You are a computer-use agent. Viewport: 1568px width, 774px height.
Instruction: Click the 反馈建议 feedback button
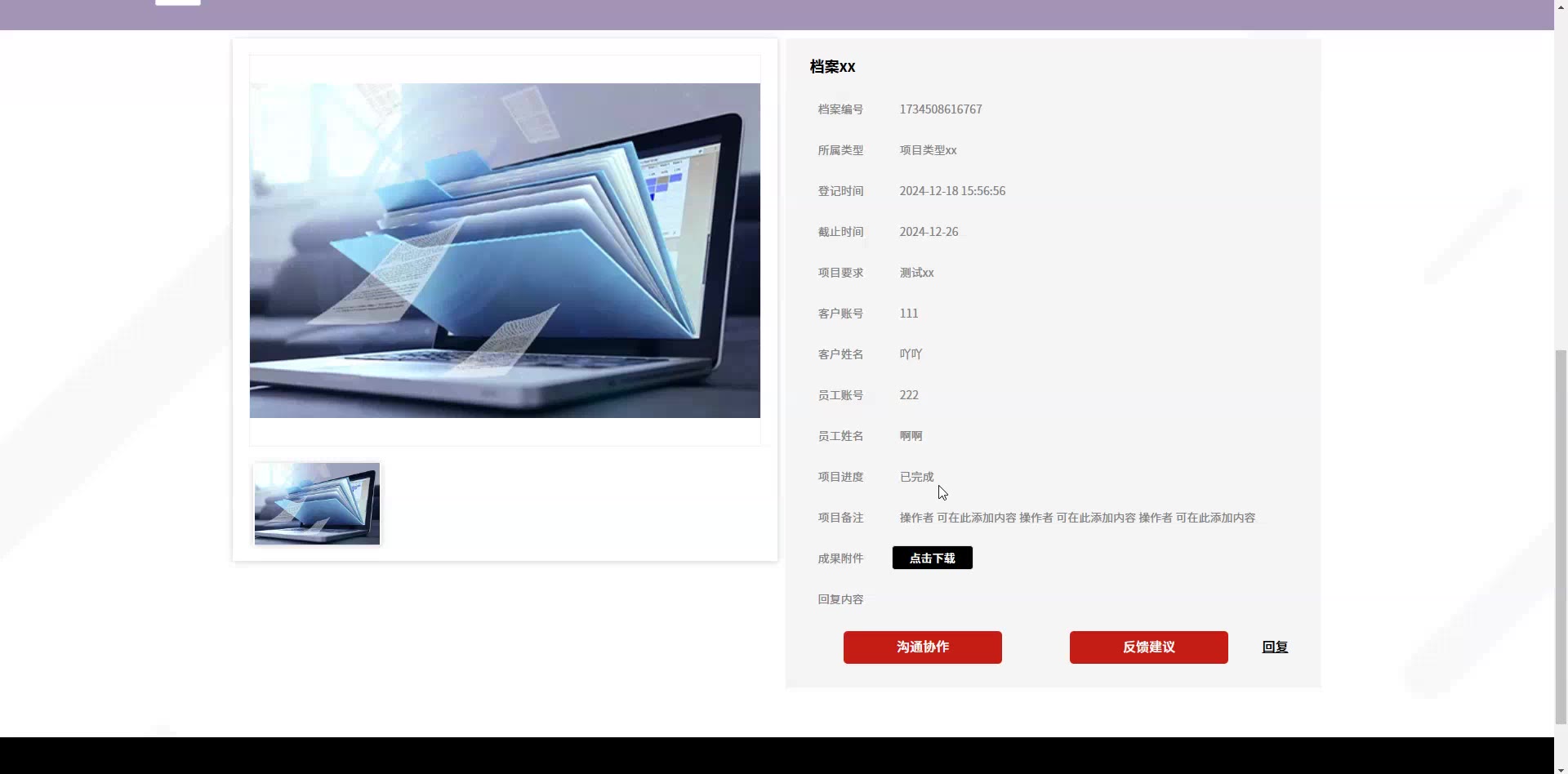click(1149, 647)
